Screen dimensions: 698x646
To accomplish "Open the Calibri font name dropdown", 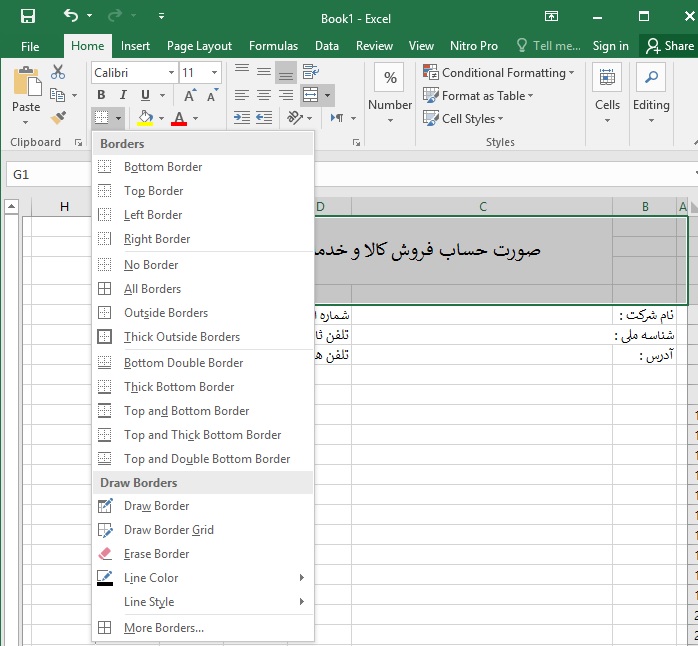I will click(x=171, y=73).
